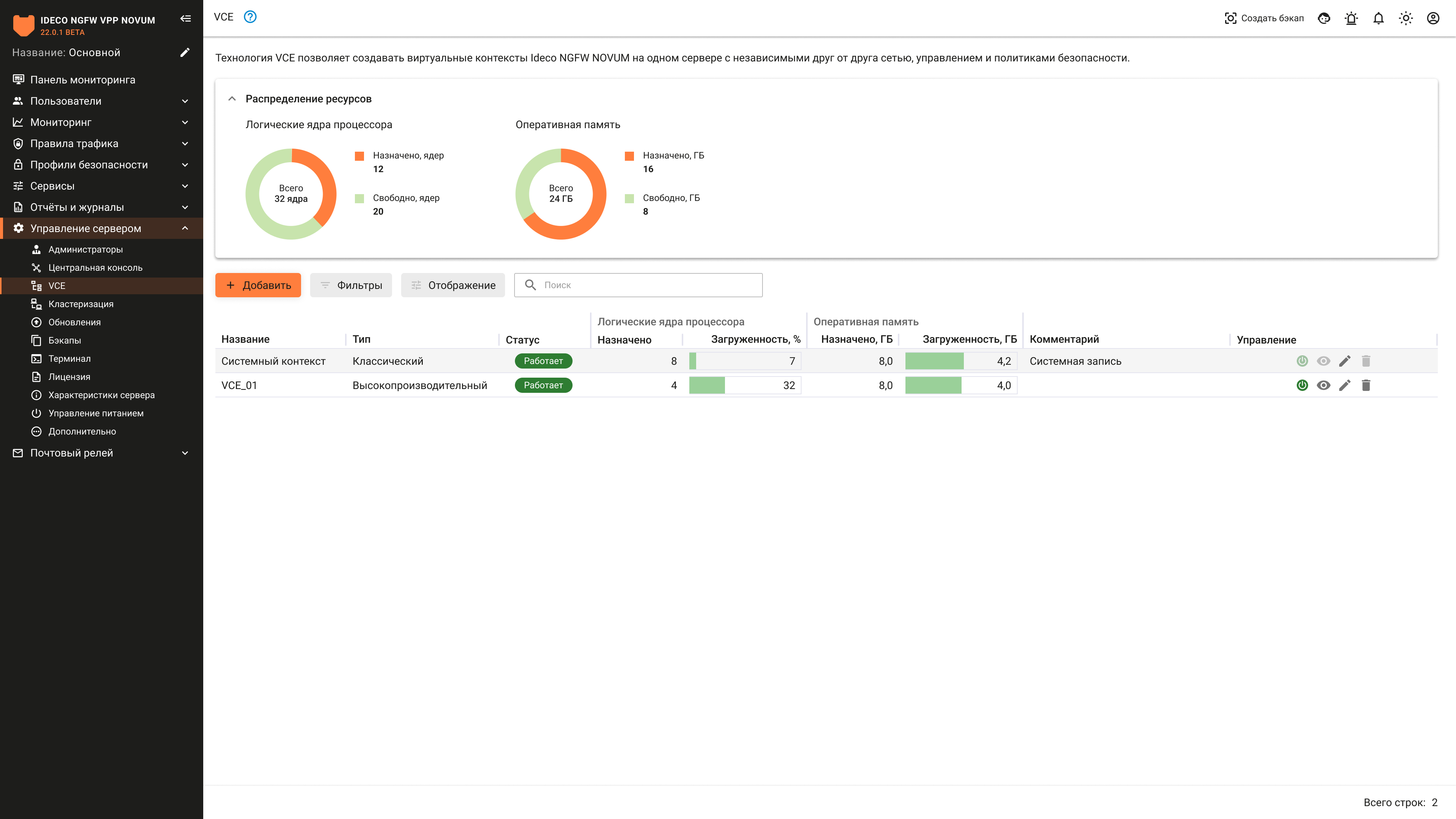The height and width of the screenshot is (819, 1456).
Task: Open the notifications bell icon
Action: (1379, 18)
